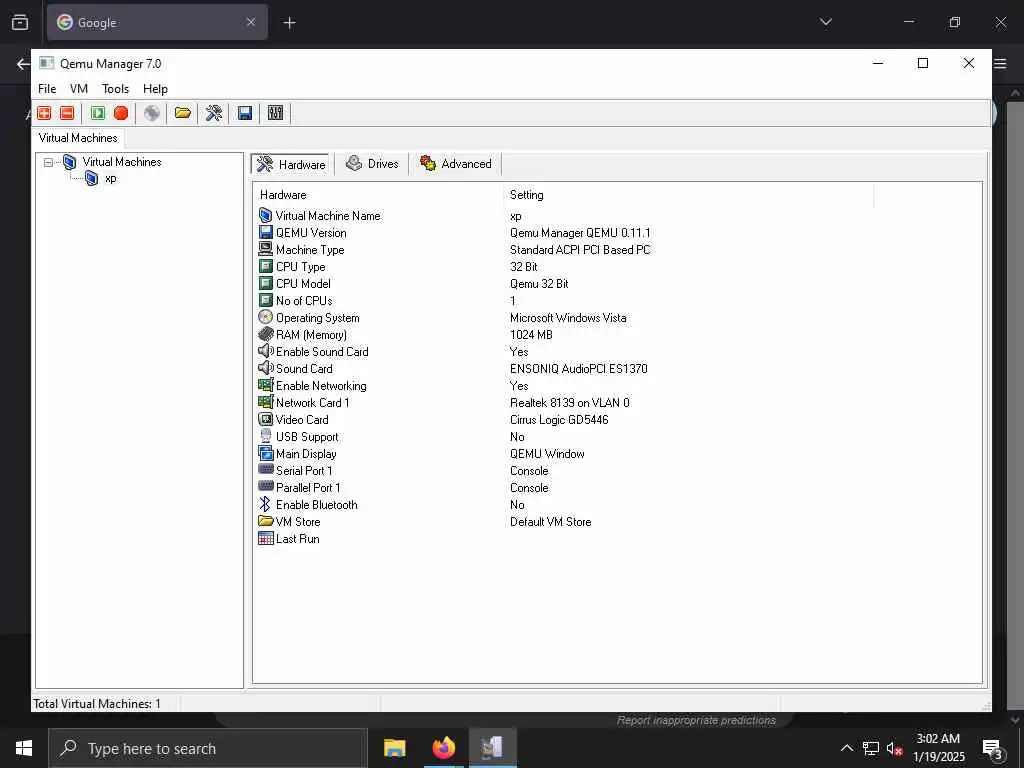Click the ENSONIQ AudioPCI ES1370 value
Screen dimensions: 1024x768
pos(579,368)
